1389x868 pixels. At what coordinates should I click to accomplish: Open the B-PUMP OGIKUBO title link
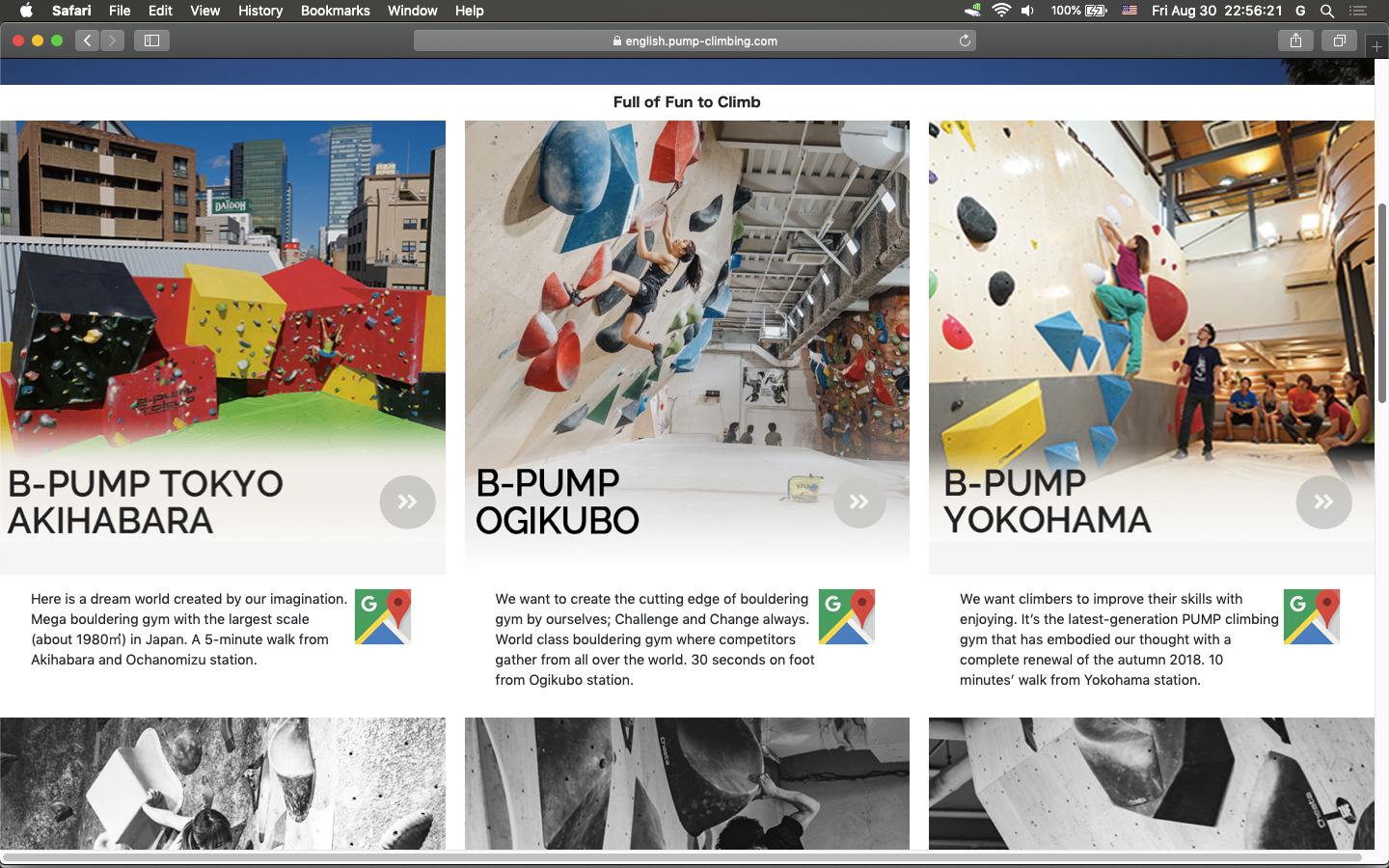558,502
